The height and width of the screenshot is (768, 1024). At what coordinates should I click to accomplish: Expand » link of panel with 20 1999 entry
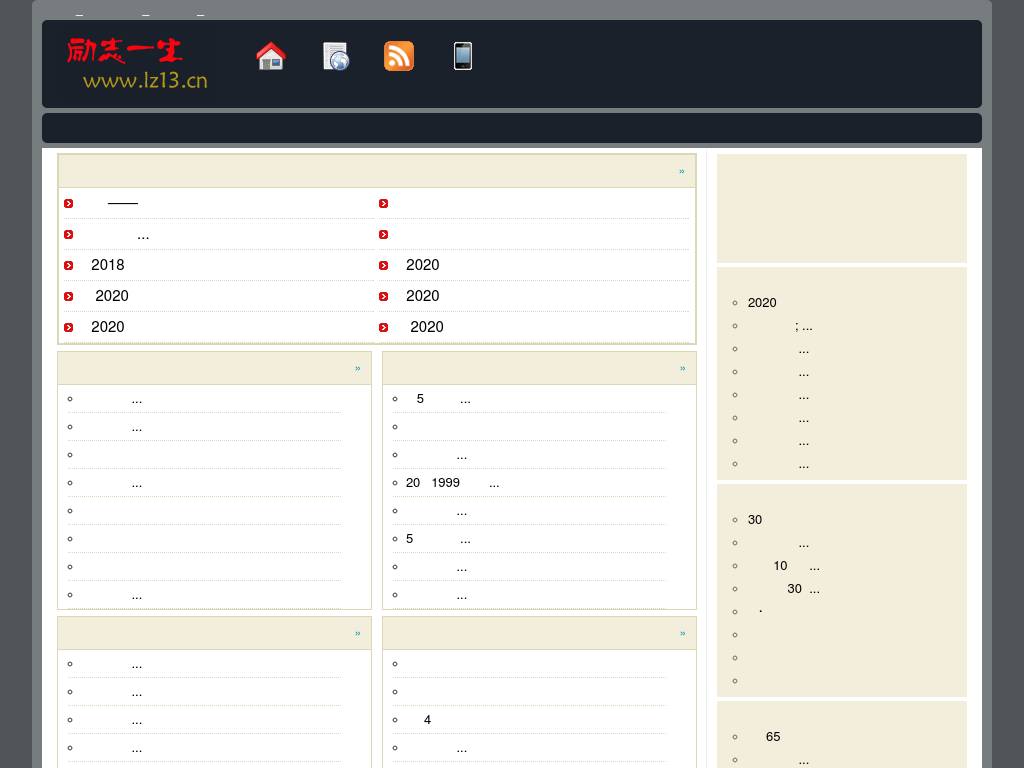[x=682, y=368]
